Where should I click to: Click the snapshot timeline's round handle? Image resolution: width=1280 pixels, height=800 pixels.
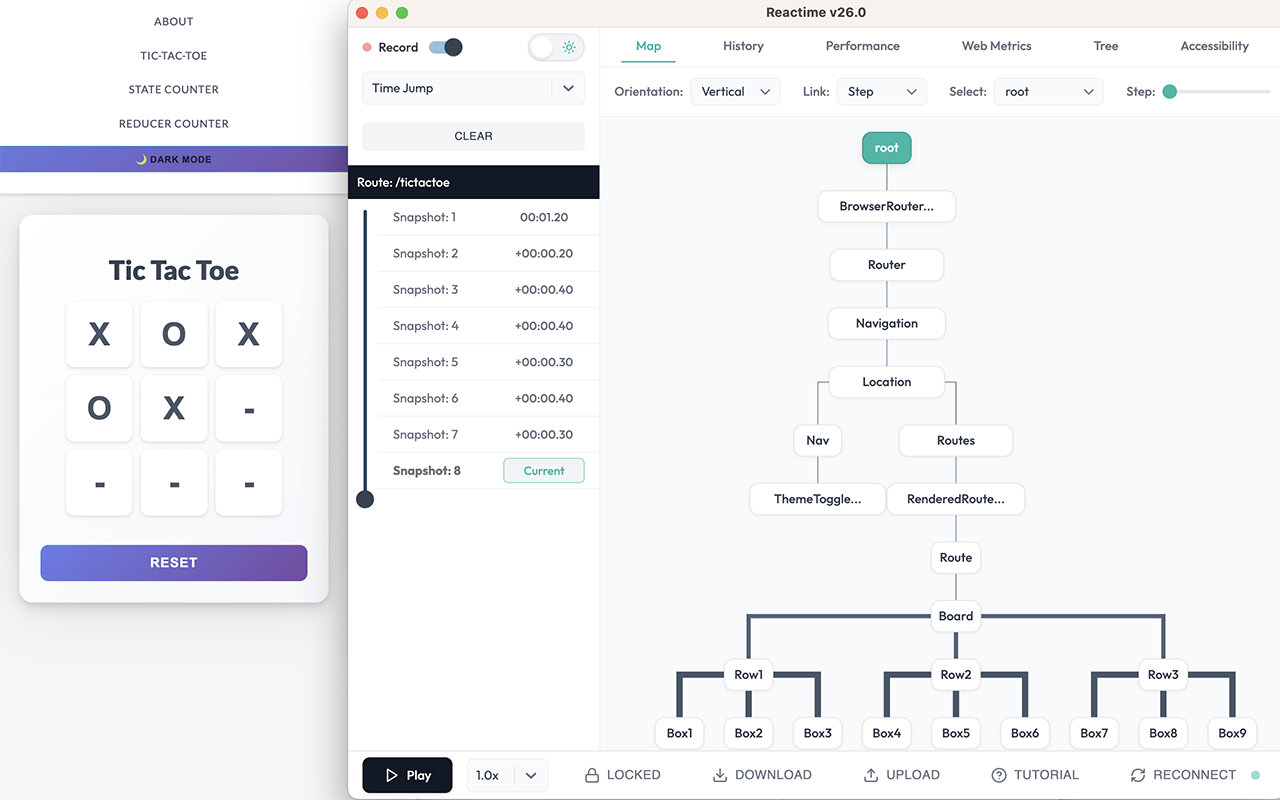tap(365, 499)
